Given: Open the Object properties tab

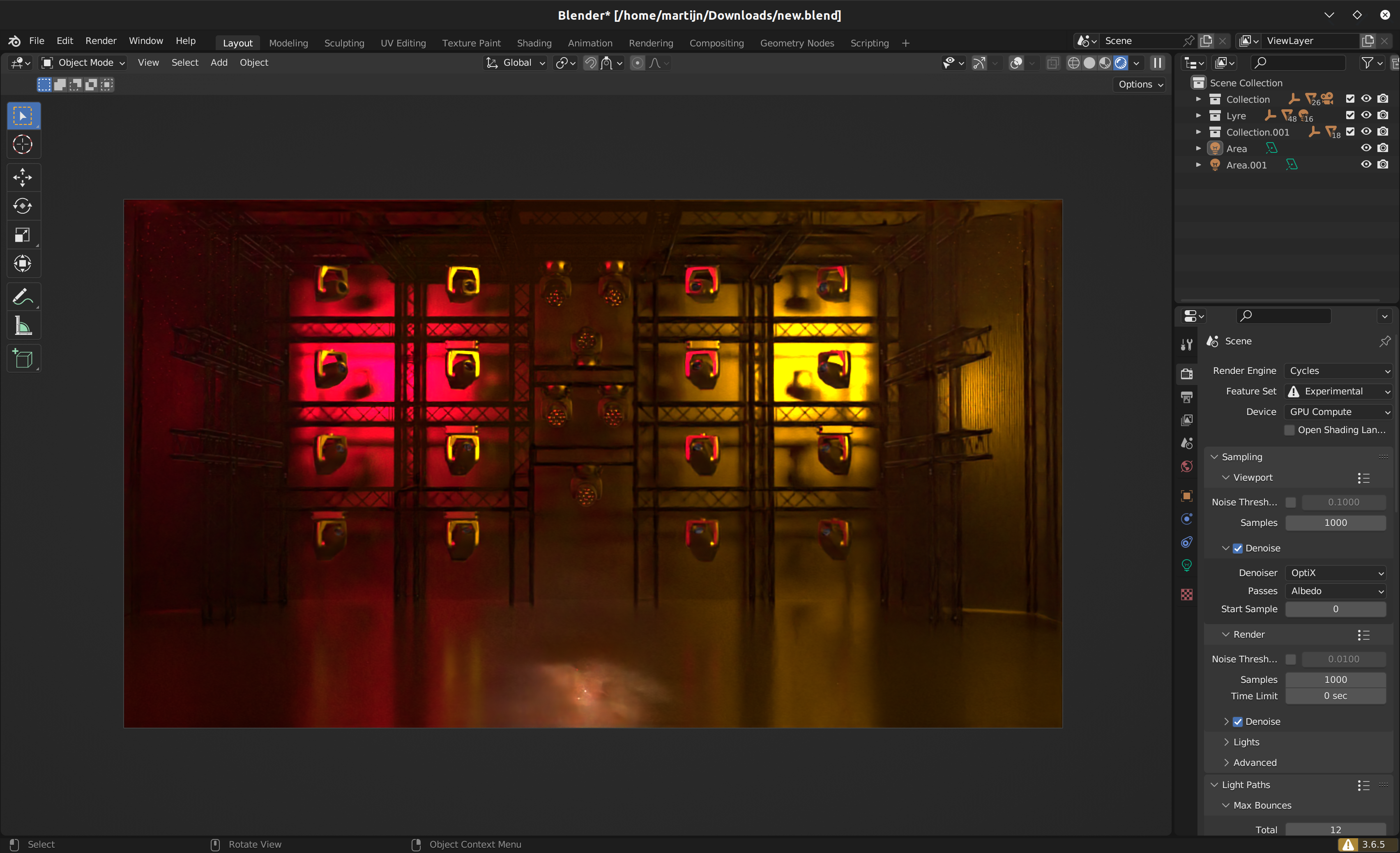Looking at the screenshot, I should point(1186,496).
